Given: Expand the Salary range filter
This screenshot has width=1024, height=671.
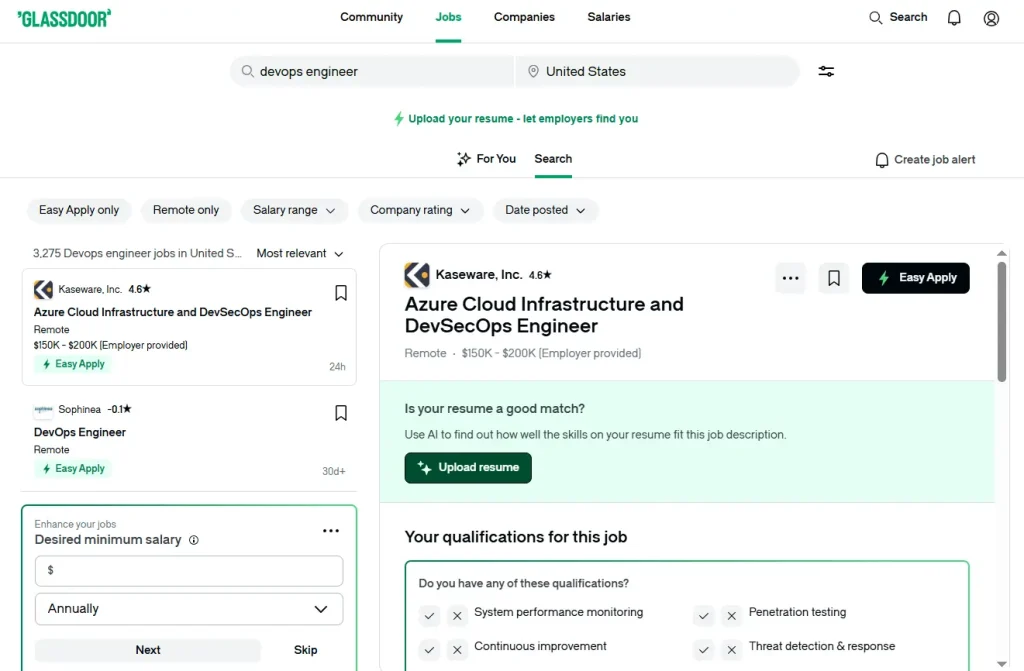Looking at the screenshot, I should (294, 210).
